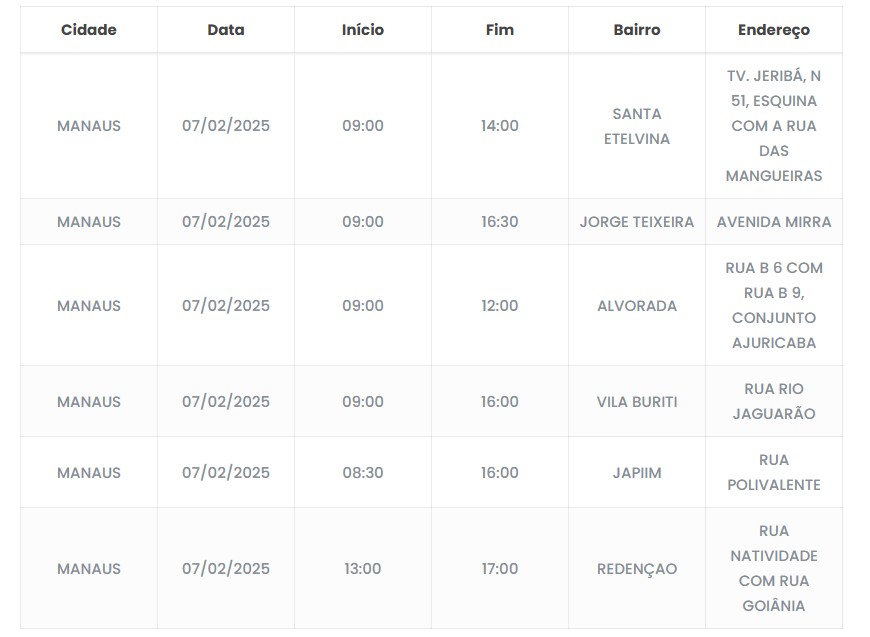Select the 13:00 start time cell
The height and width of the screenshot is (637, 870).
[363, 569]
